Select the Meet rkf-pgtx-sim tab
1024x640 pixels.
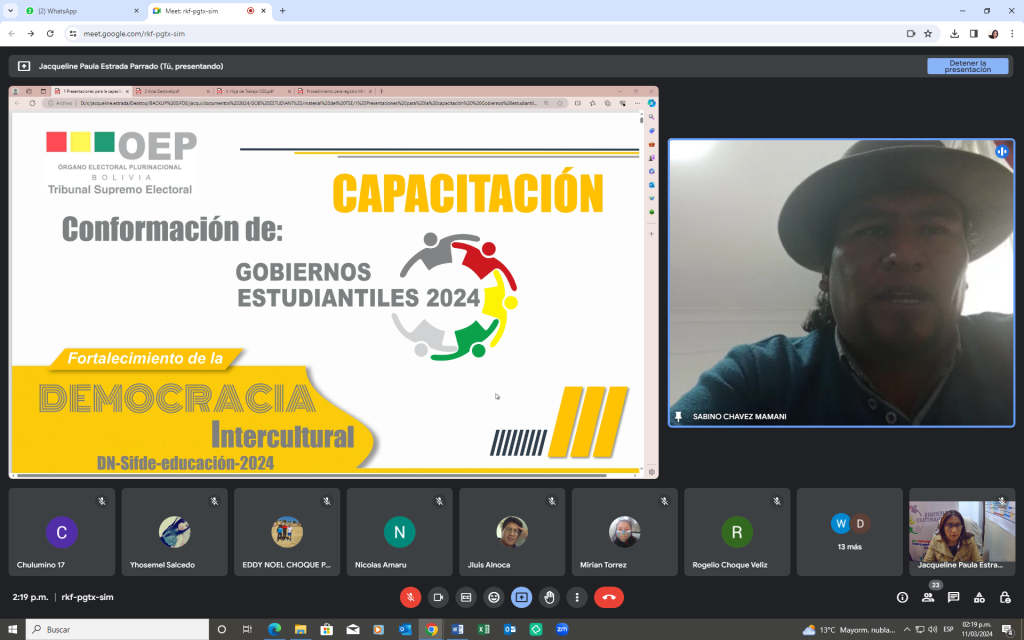pos(209,11)
